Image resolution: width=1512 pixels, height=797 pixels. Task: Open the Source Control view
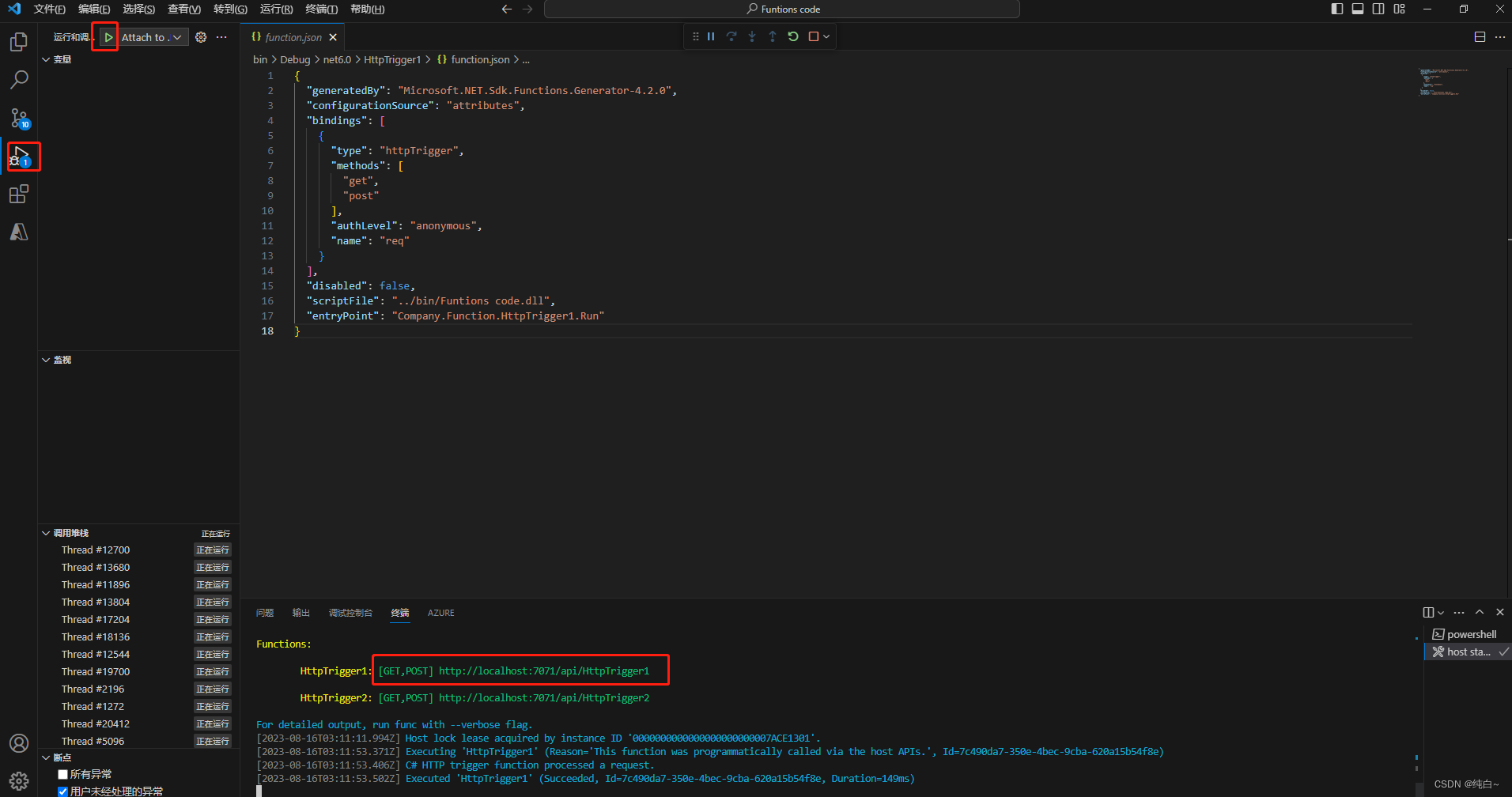pos(18,119)
